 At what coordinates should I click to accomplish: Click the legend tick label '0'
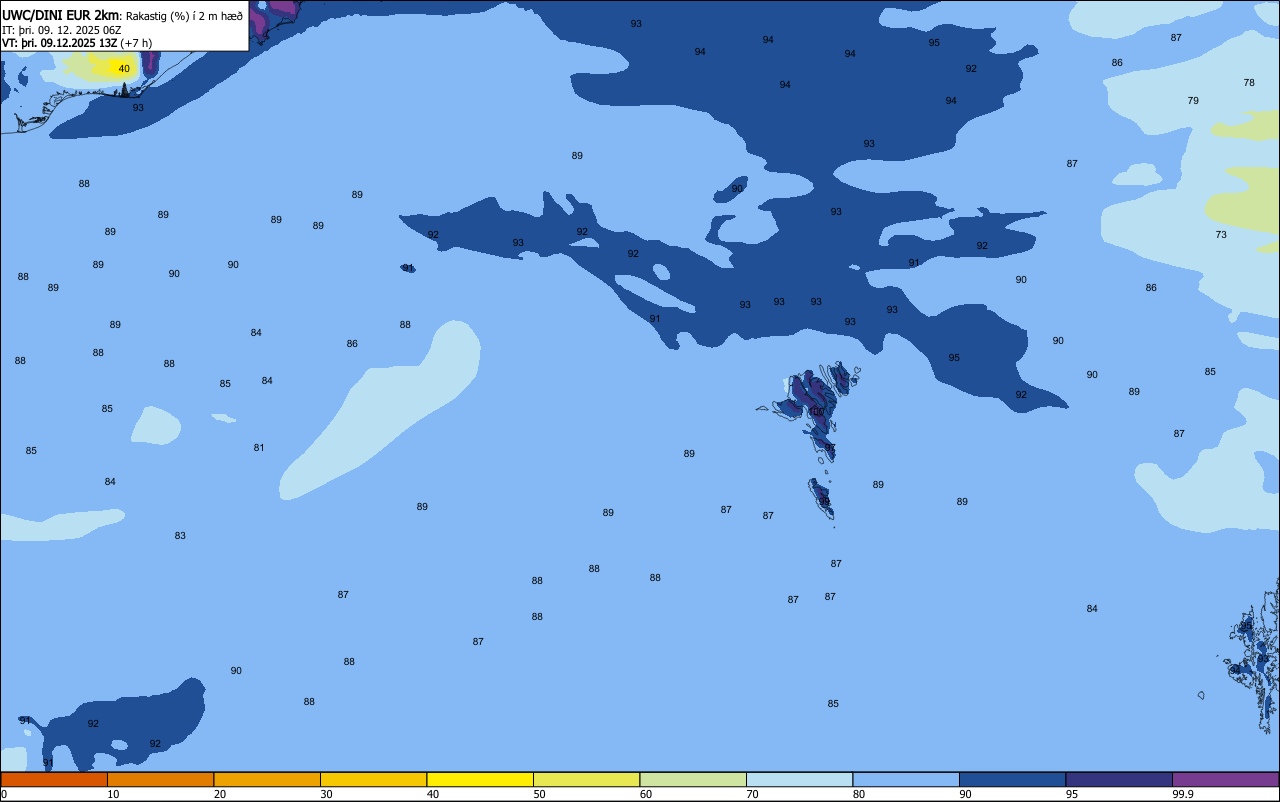[4, 794]
